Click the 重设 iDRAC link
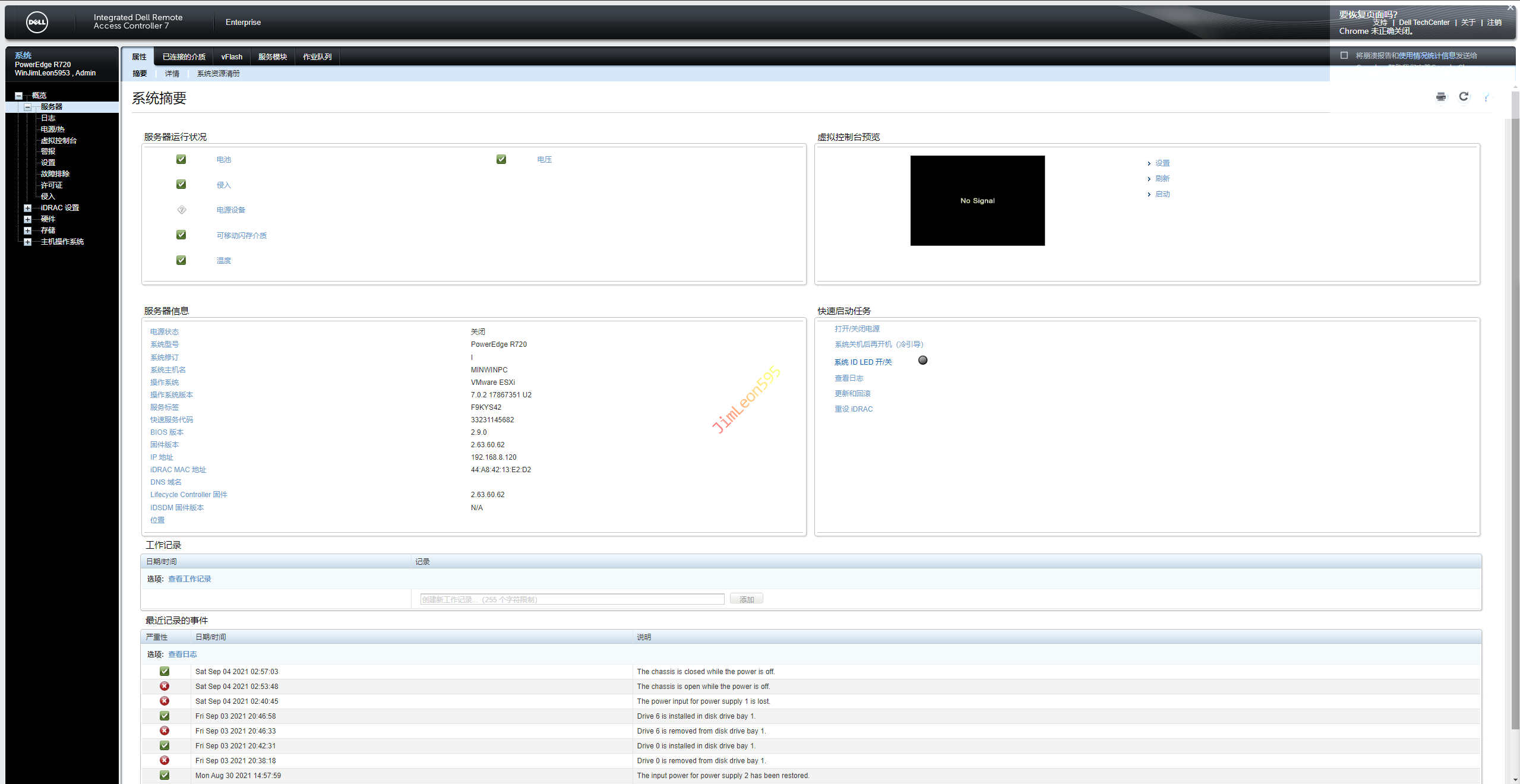The width and height of the screenshot is (1520, 784). pos(854,409)
